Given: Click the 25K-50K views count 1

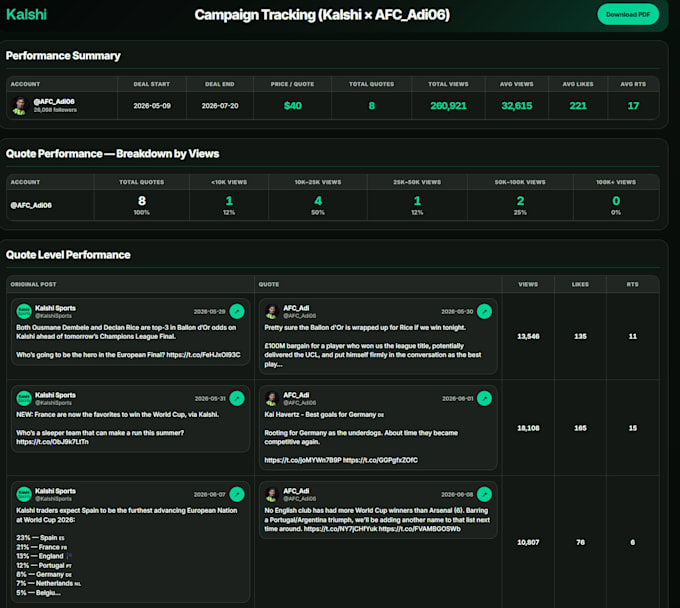Looking at the screenshot, I should [417, 201].
